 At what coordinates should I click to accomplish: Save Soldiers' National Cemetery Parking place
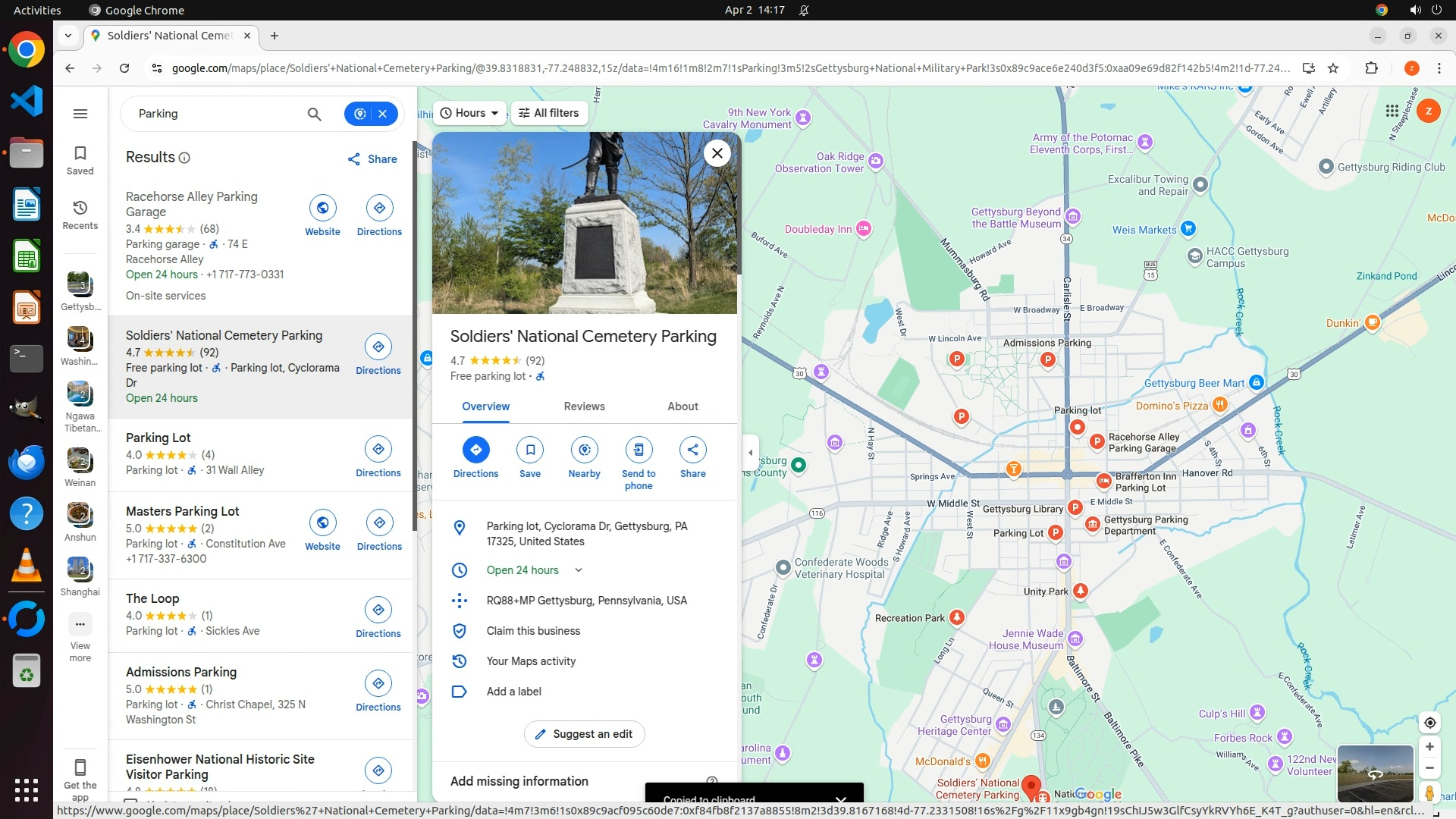click(x=530, y=450)
